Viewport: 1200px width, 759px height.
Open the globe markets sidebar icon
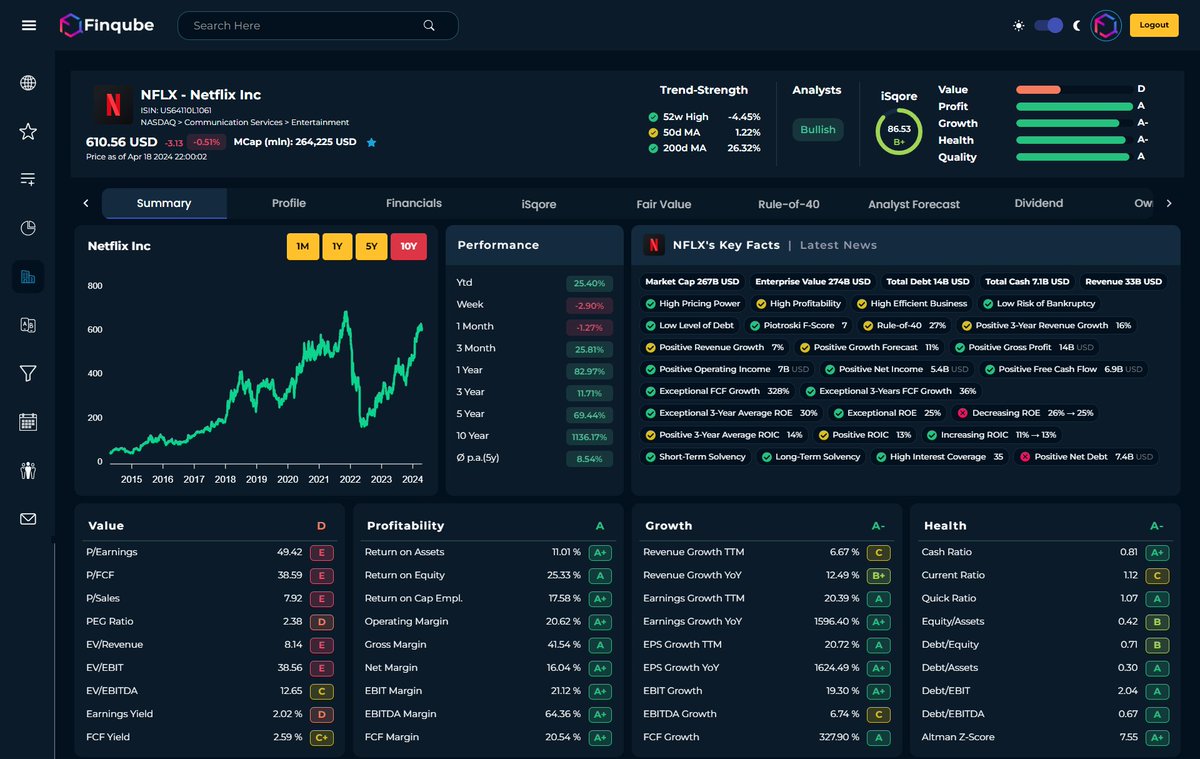point(28,83)
